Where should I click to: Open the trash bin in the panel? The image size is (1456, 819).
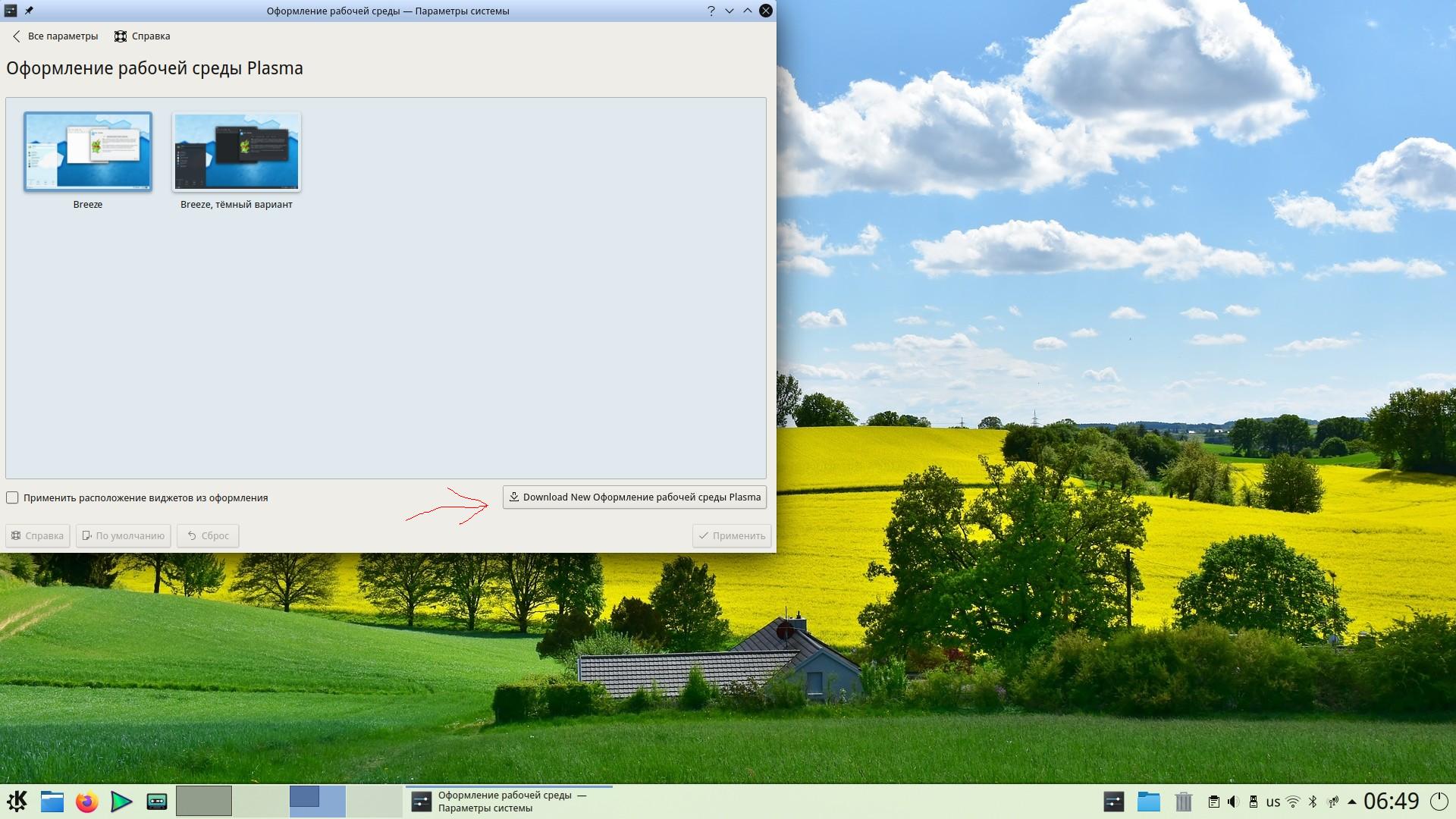pyautogui.click(x=1183, y=802)
